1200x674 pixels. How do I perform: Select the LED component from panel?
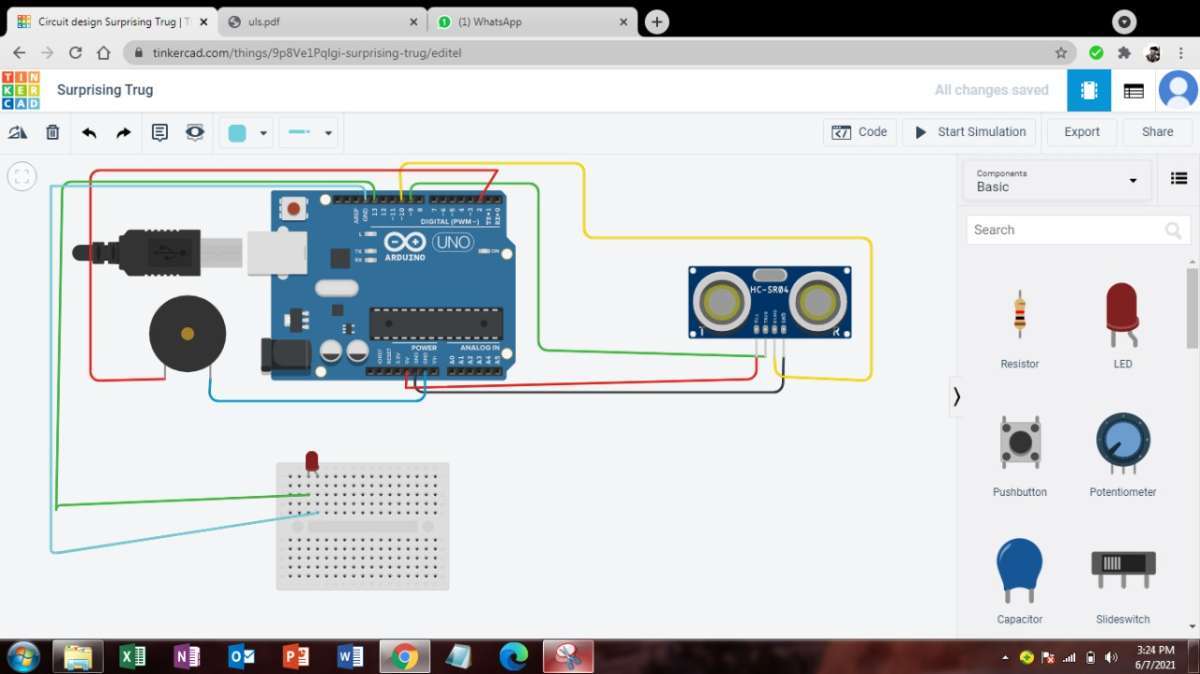point(1122,327)
